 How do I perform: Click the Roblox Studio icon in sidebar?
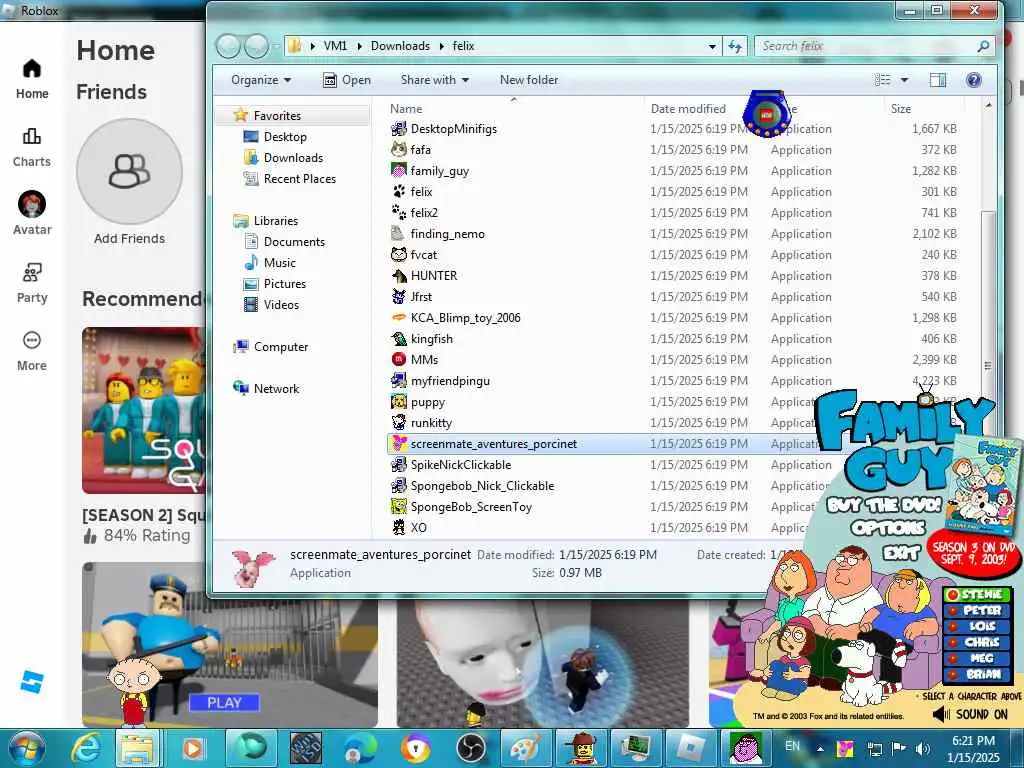[32, 682]
